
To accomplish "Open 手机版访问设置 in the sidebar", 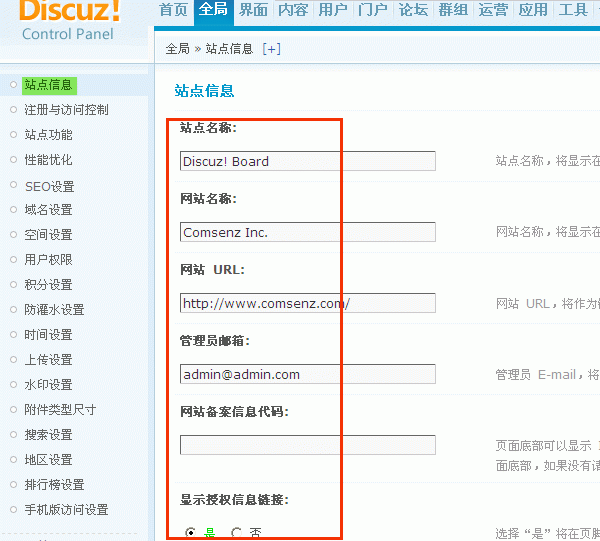I will (x=66, y=510).
